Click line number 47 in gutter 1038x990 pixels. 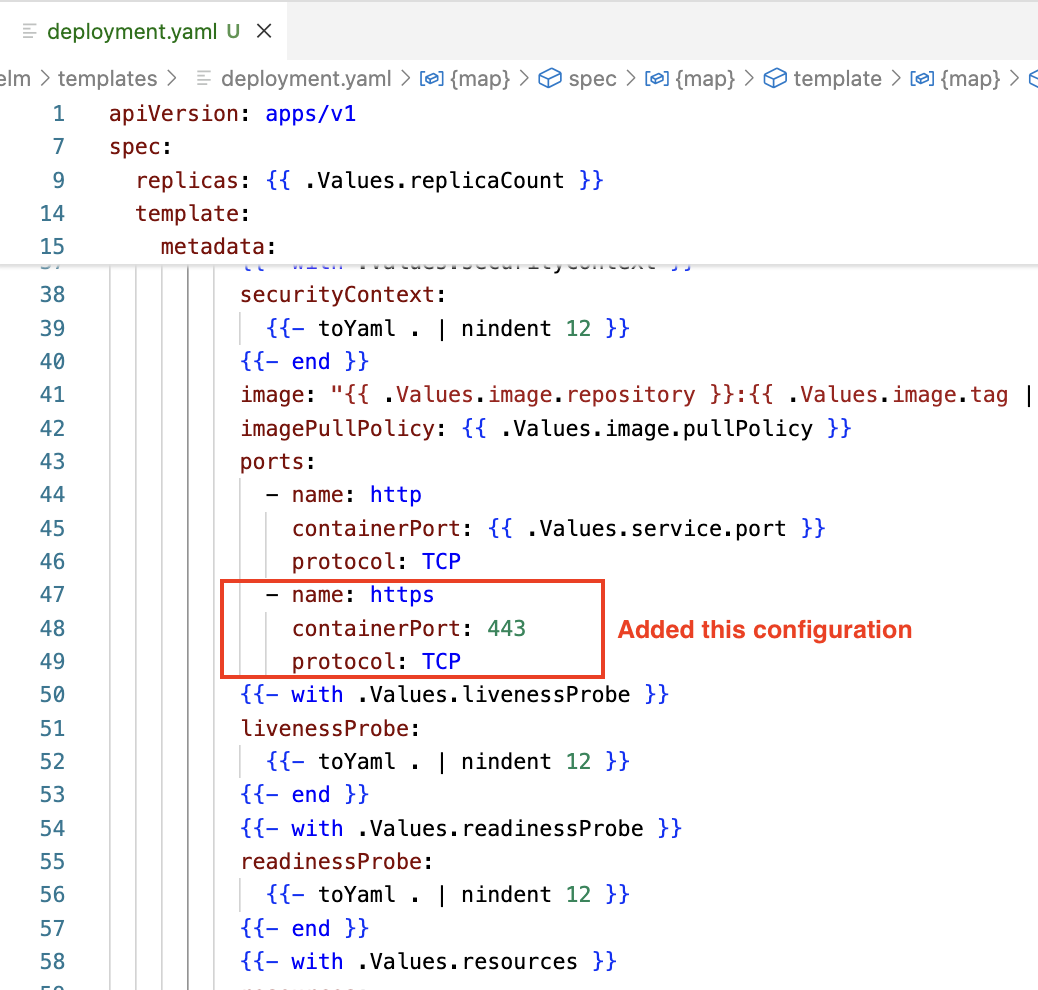pyautogui.click(x=52, y=595)
